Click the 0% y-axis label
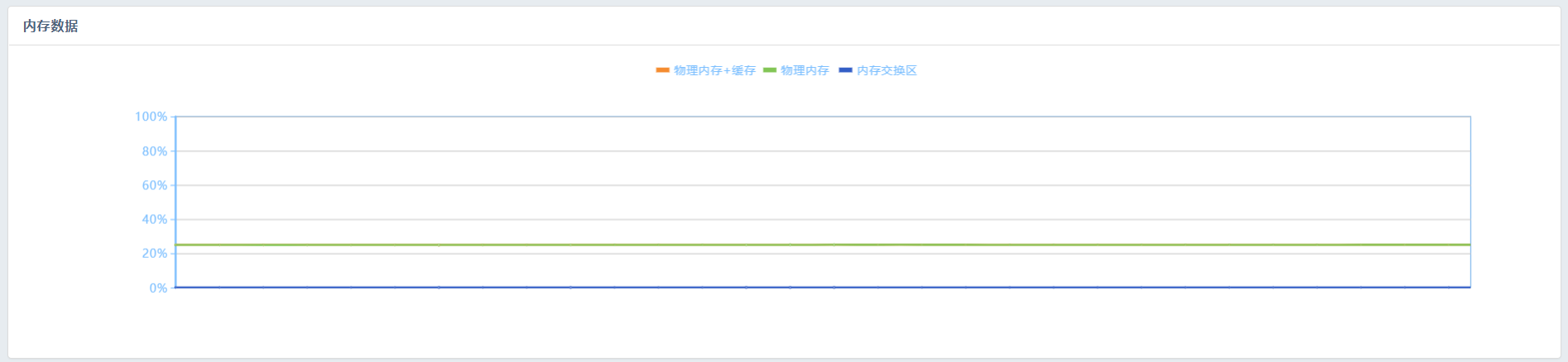Screen dimensions: 1568x362 point(158,288)
